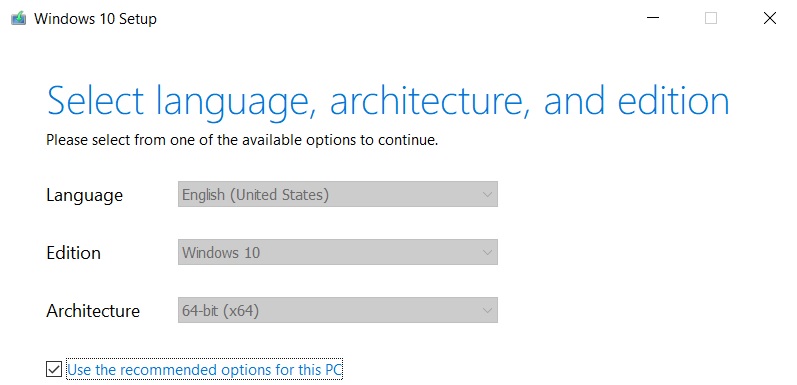Click the 'Please select from one of the available options' text
797x385 pixels.
pos(242,140)
